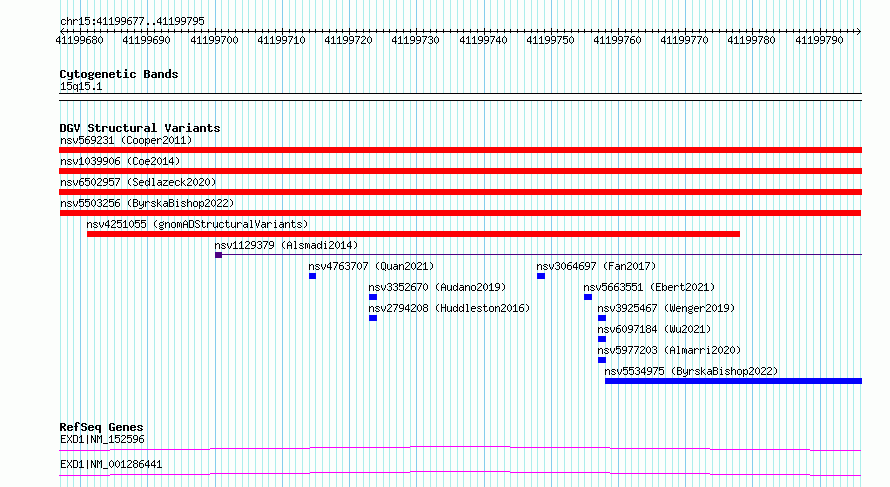Viewport: 890px width, 487px height.
Task: Click the Cytogenetic Bands track heading
Action: tap(119, 74)
